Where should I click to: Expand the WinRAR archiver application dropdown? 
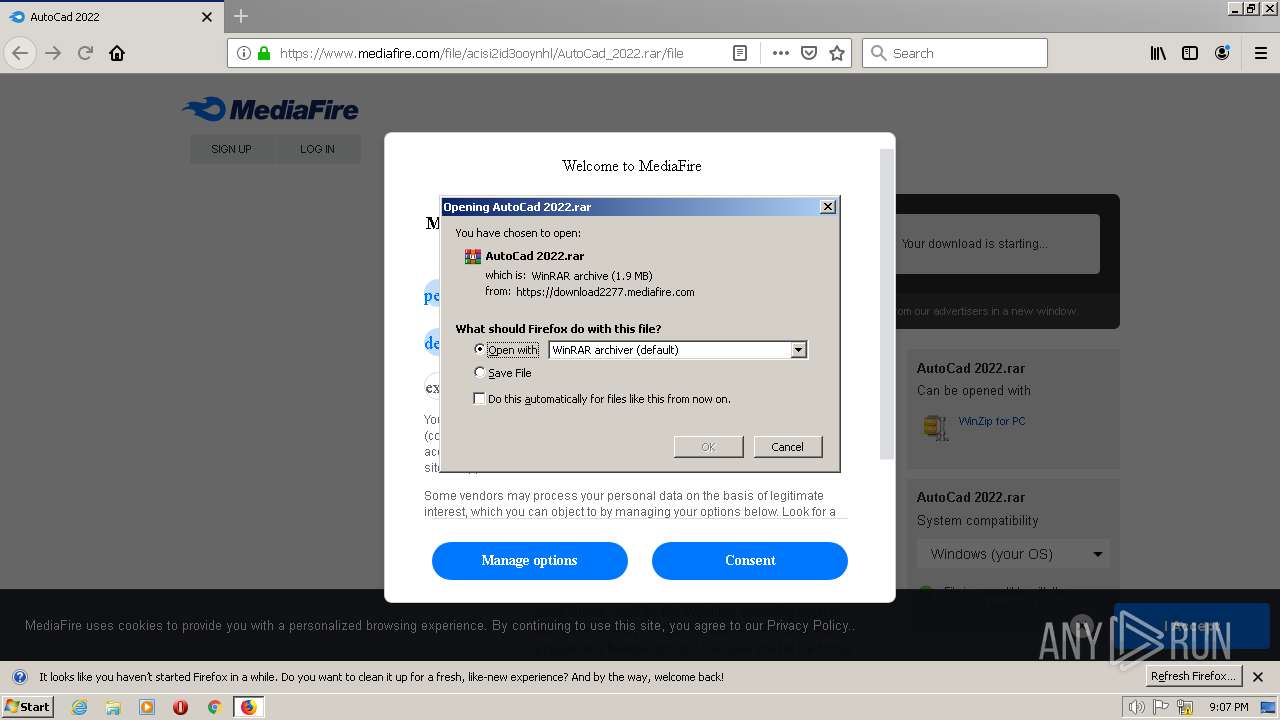pyautogui.click(x=798, y=350)
